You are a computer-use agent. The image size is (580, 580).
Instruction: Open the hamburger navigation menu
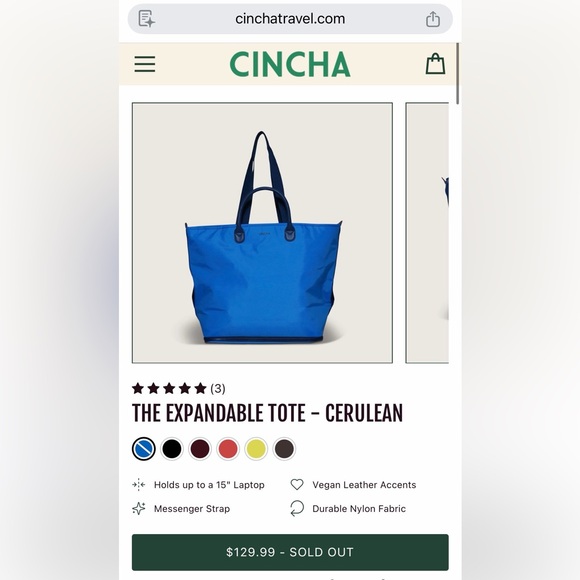145,64
